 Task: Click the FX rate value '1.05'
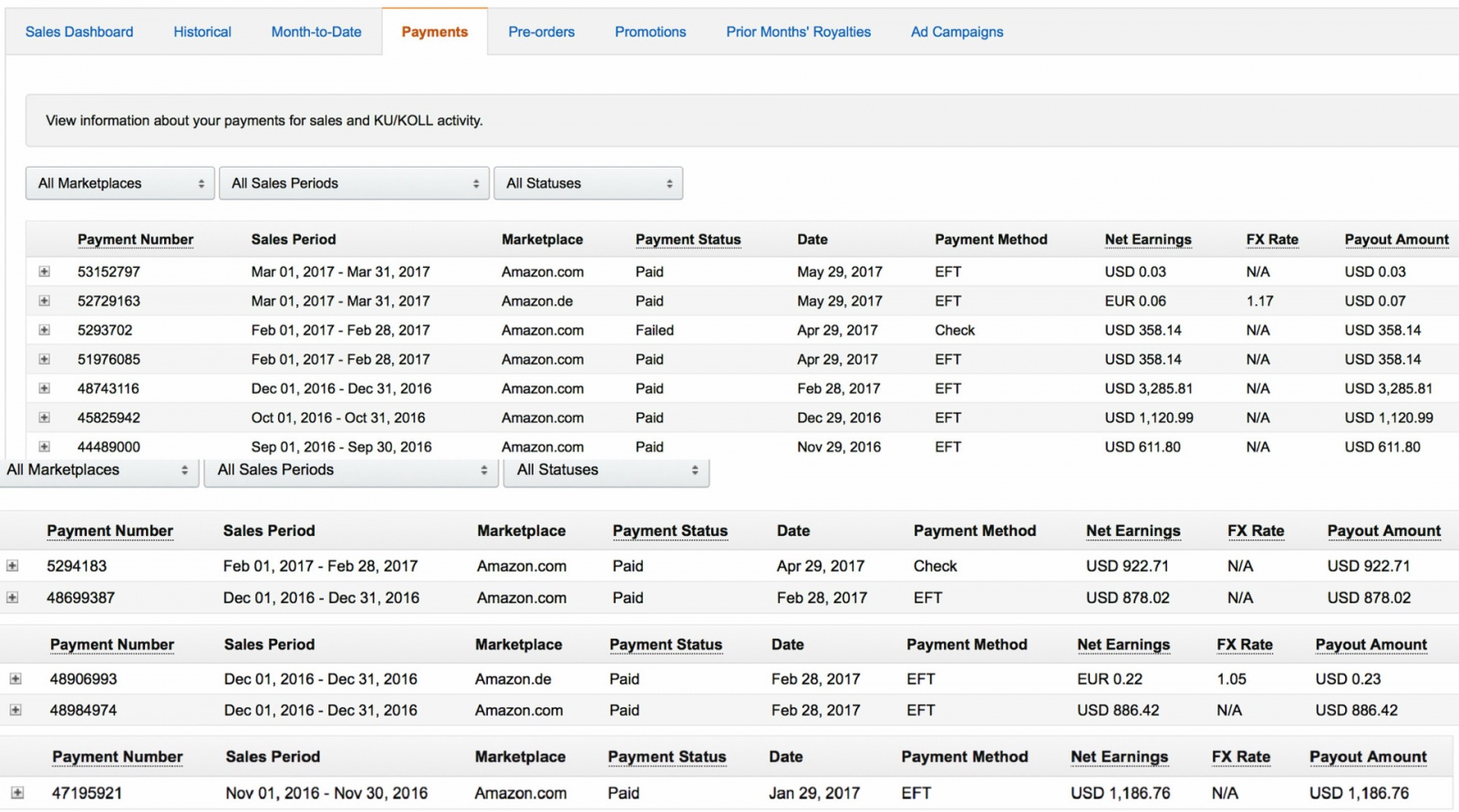point(1232,679)
